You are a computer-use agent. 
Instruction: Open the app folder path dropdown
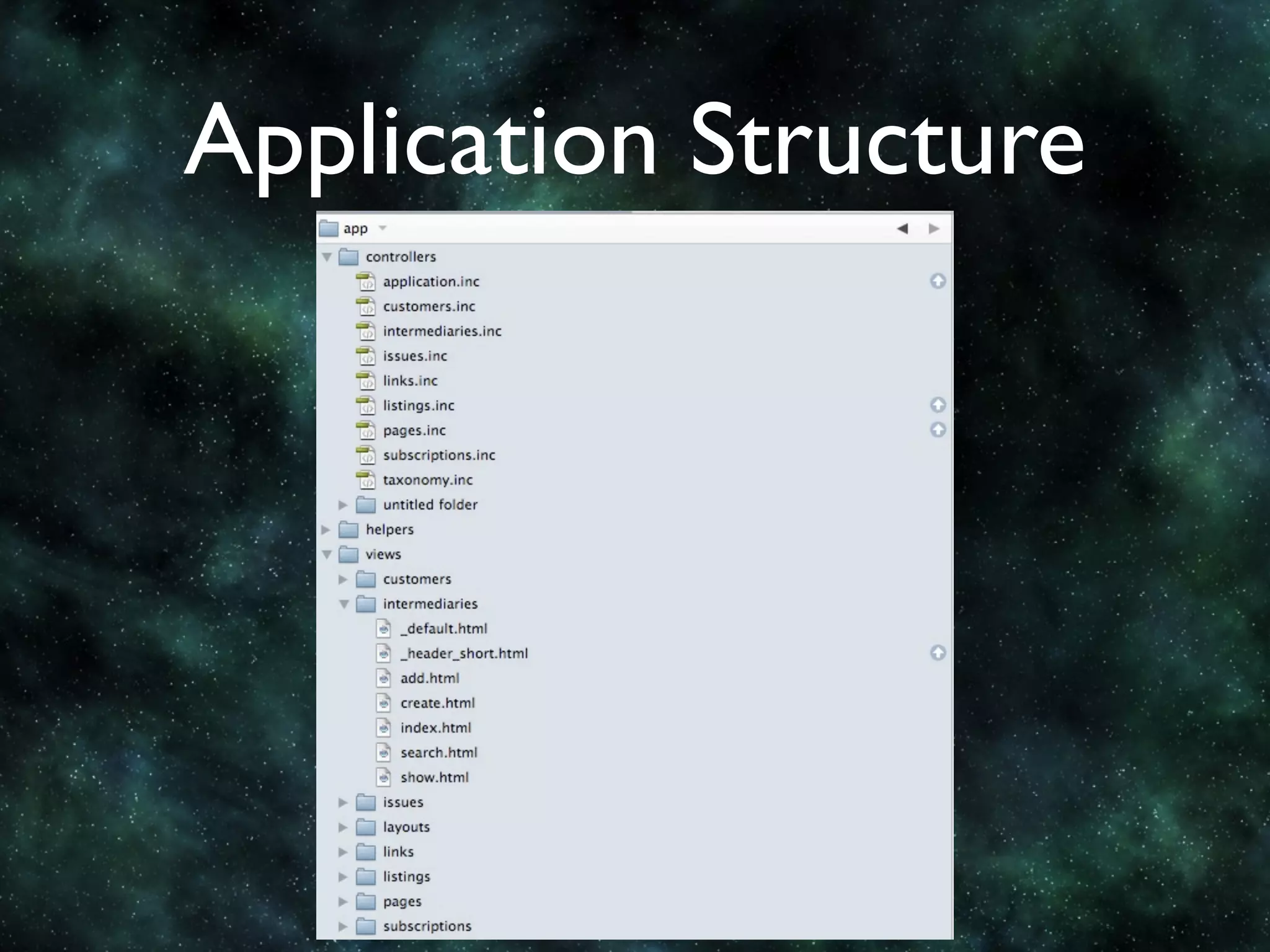click(x=383, y=229)
